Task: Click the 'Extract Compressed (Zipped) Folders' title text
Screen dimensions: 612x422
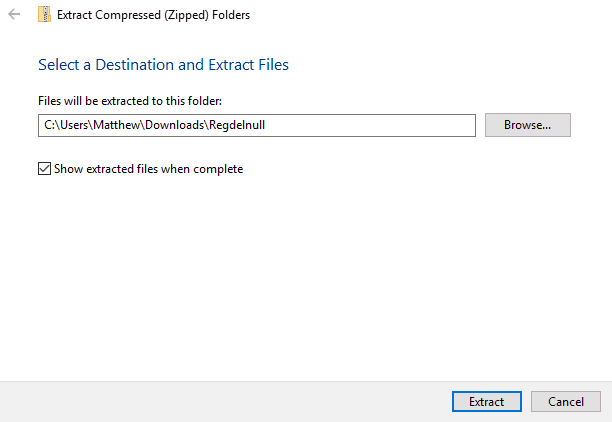Action: point(153,15)
